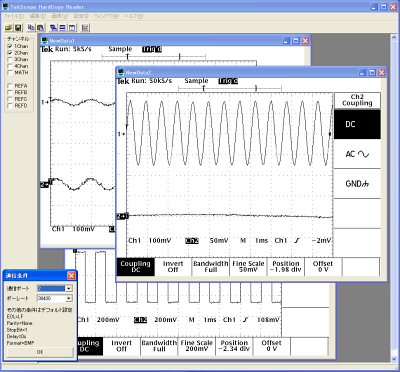The image size is (400, 372).
Task: Click the NewData1 window title bar
Action: pyautogui.click(x=175, y=41)
